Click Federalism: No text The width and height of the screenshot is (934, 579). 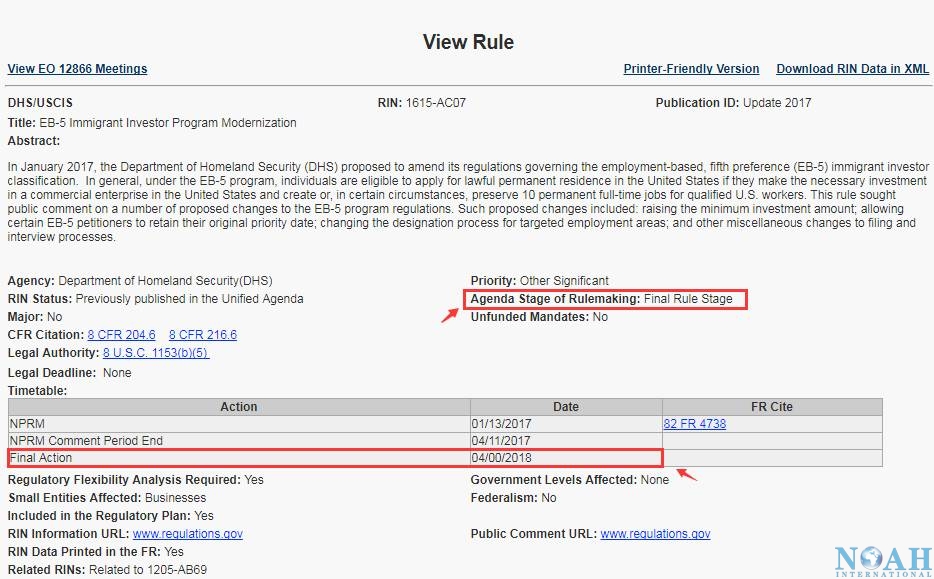(513, 498)
